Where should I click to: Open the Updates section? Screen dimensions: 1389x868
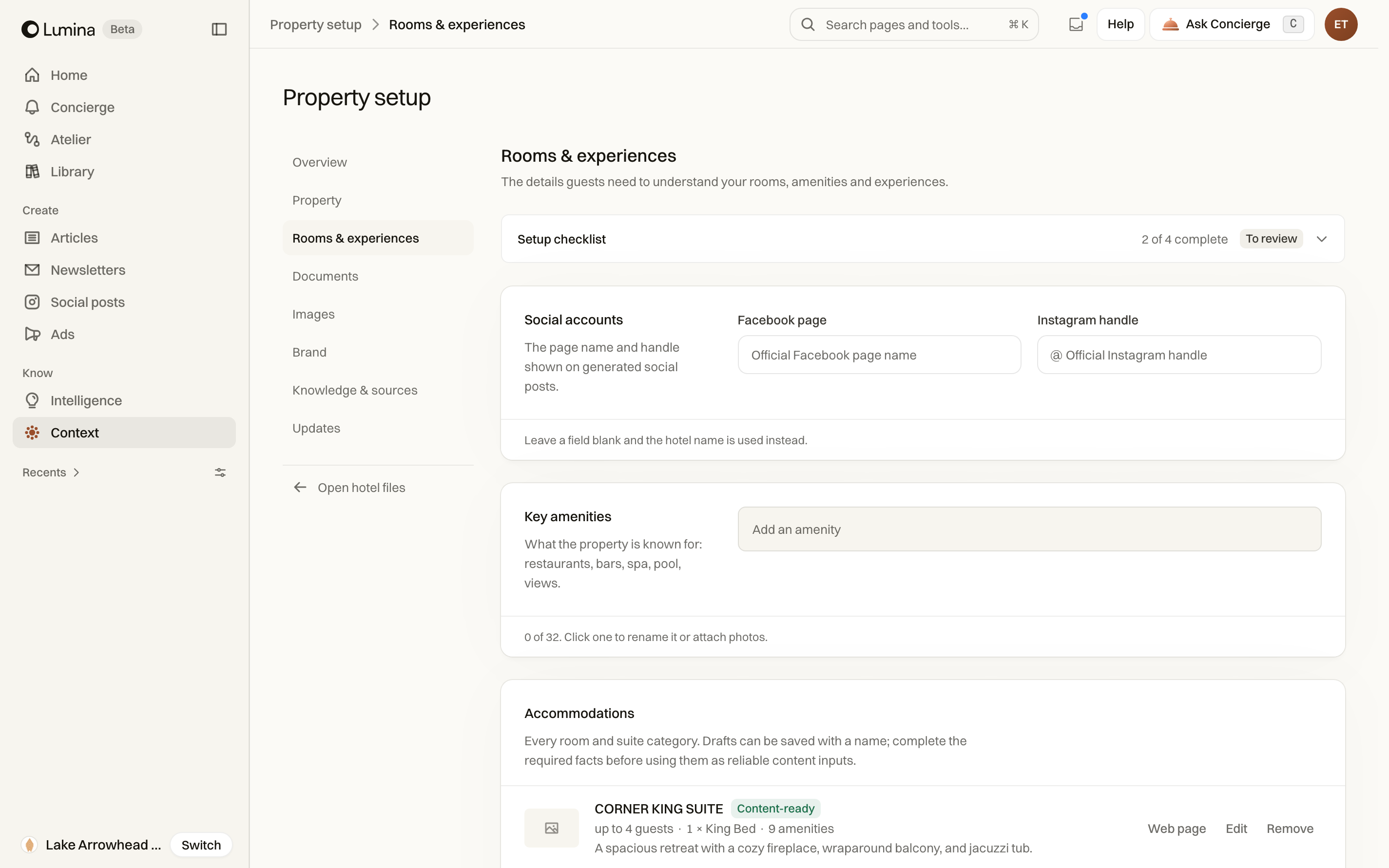378,428
